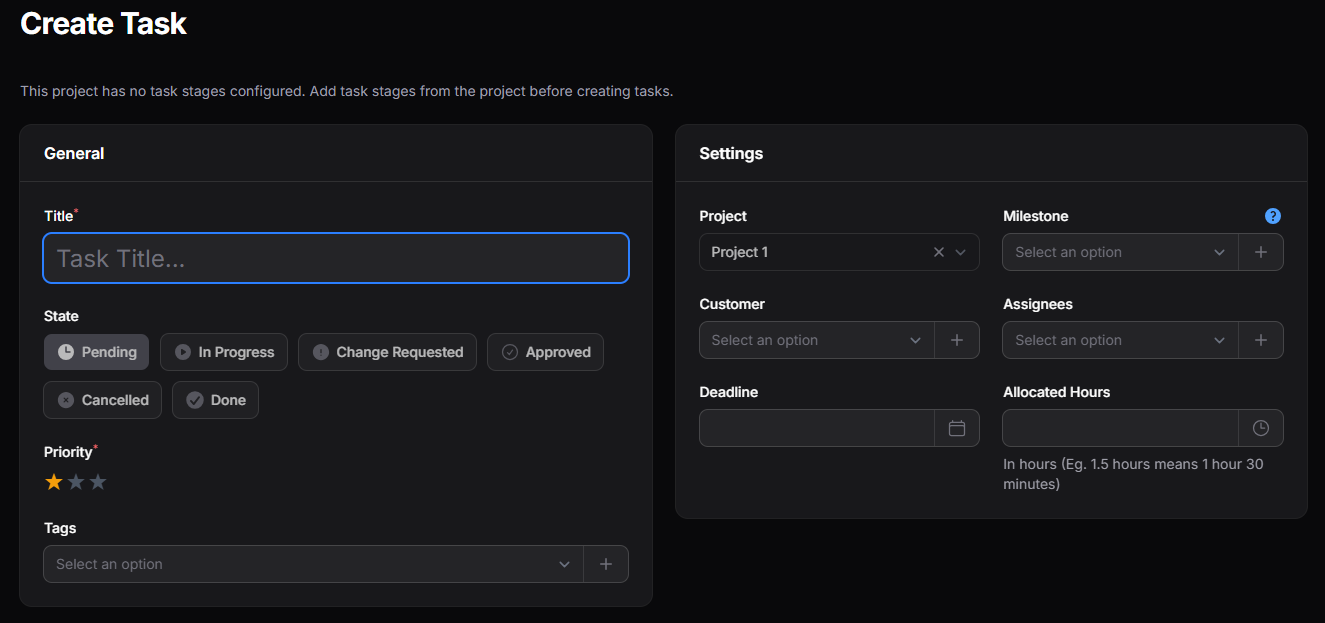Screen dimensions: 1325x623
Task: Clear Project 1 selection with X icon
Action: 938,252
